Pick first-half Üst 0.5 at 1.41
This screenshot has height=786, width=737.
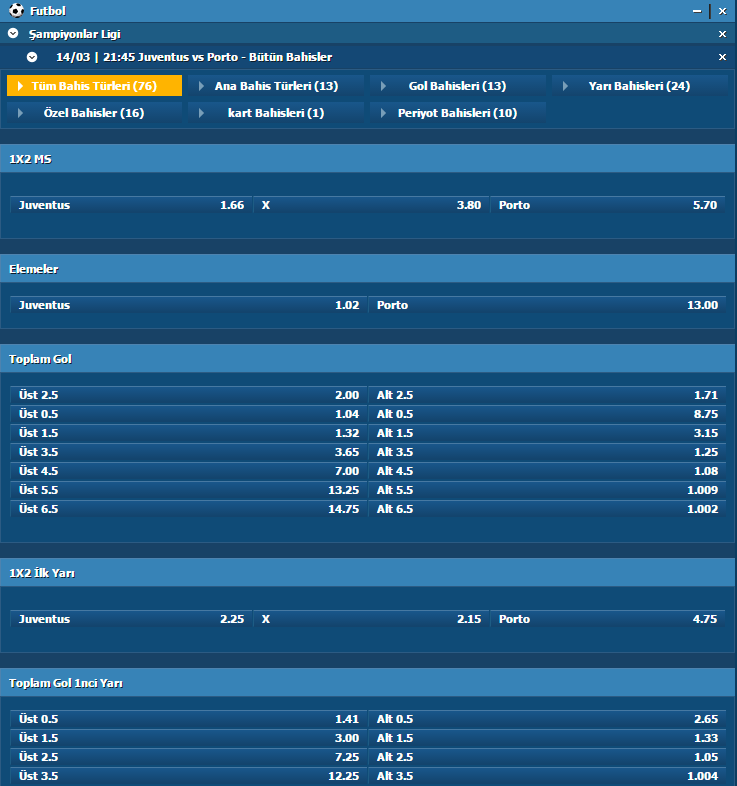[x=189, y=719]
